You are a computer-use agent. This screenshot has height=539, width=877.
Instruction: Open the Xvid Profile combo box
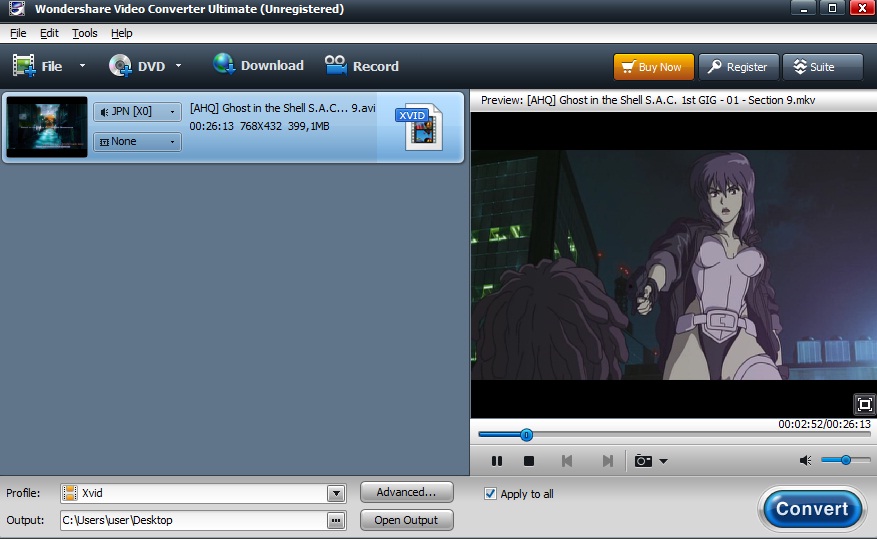point(203,493)
